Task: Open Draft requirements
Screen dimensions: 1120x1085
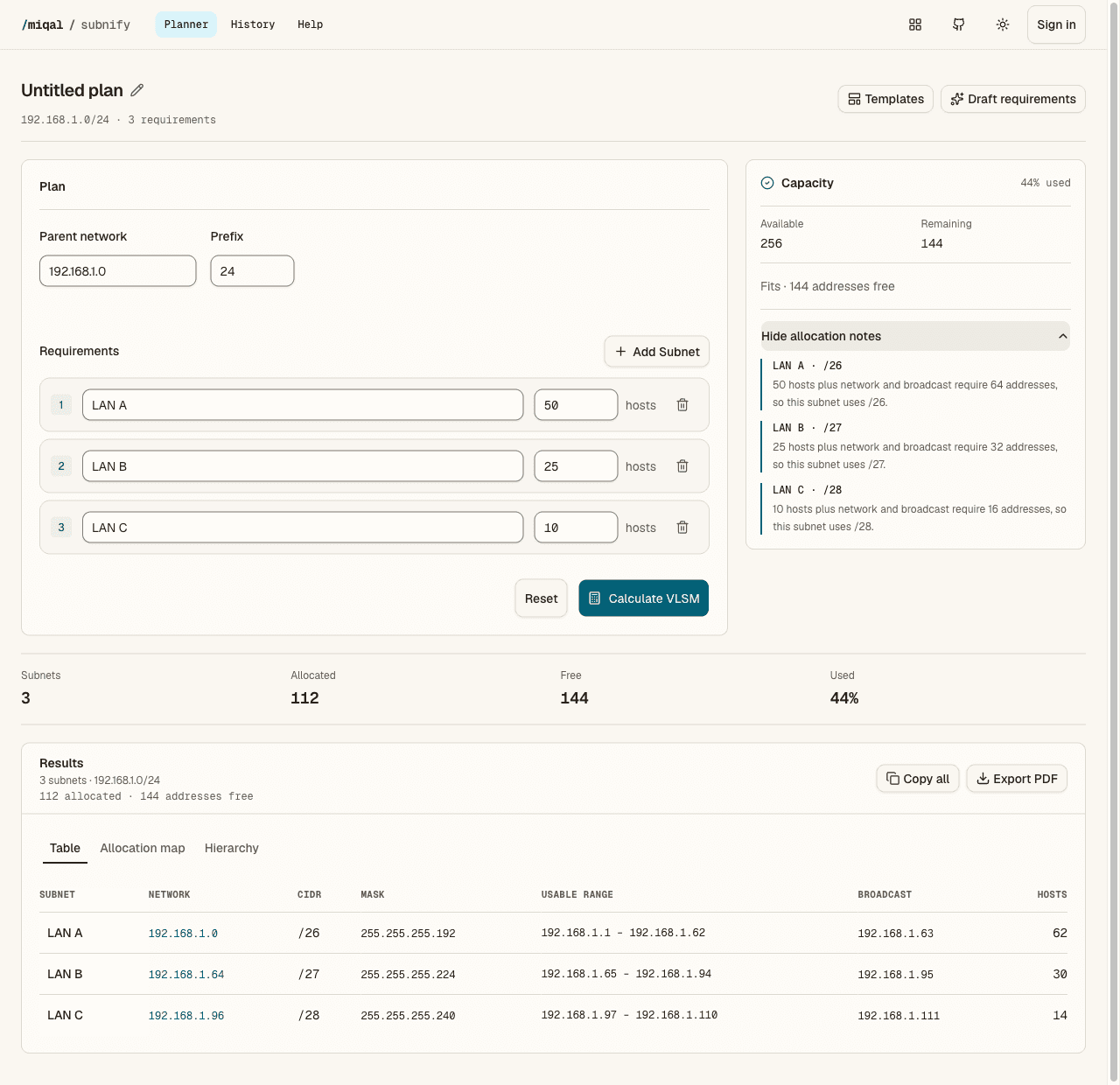Action: (x=1013, y=99)
